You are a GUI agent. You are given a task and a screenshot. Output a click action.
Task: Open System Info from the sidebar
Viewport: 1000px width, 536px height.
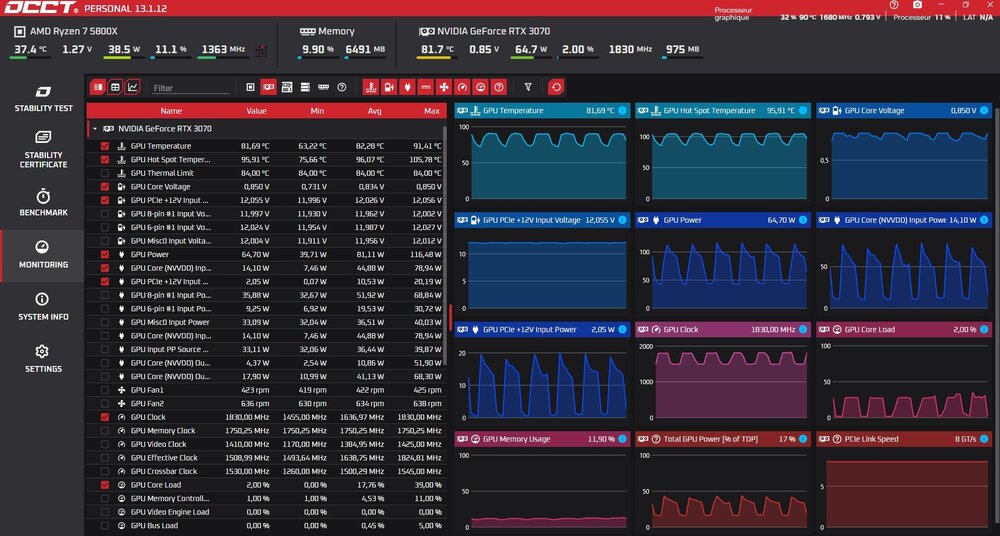[42, 306]
